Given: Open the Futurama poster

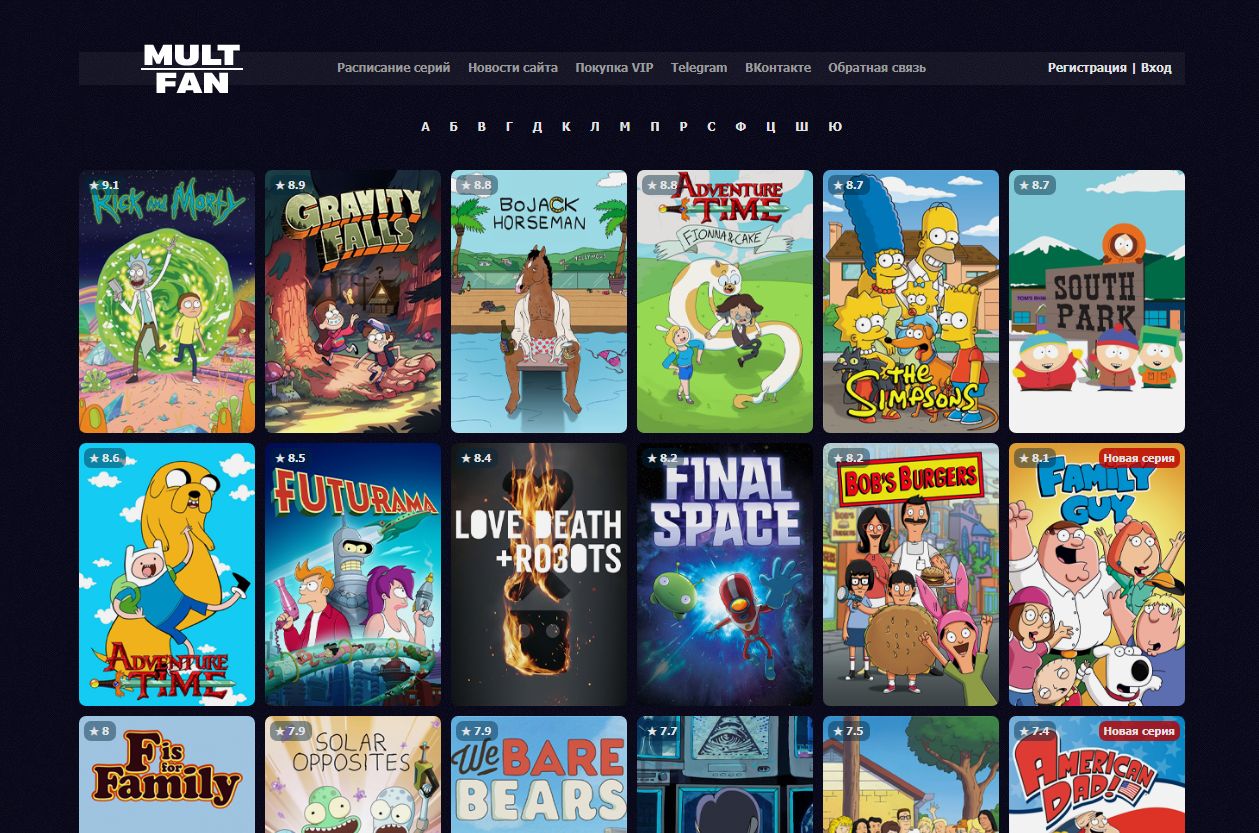Looking at the screenshot, I should coord(353,574).
